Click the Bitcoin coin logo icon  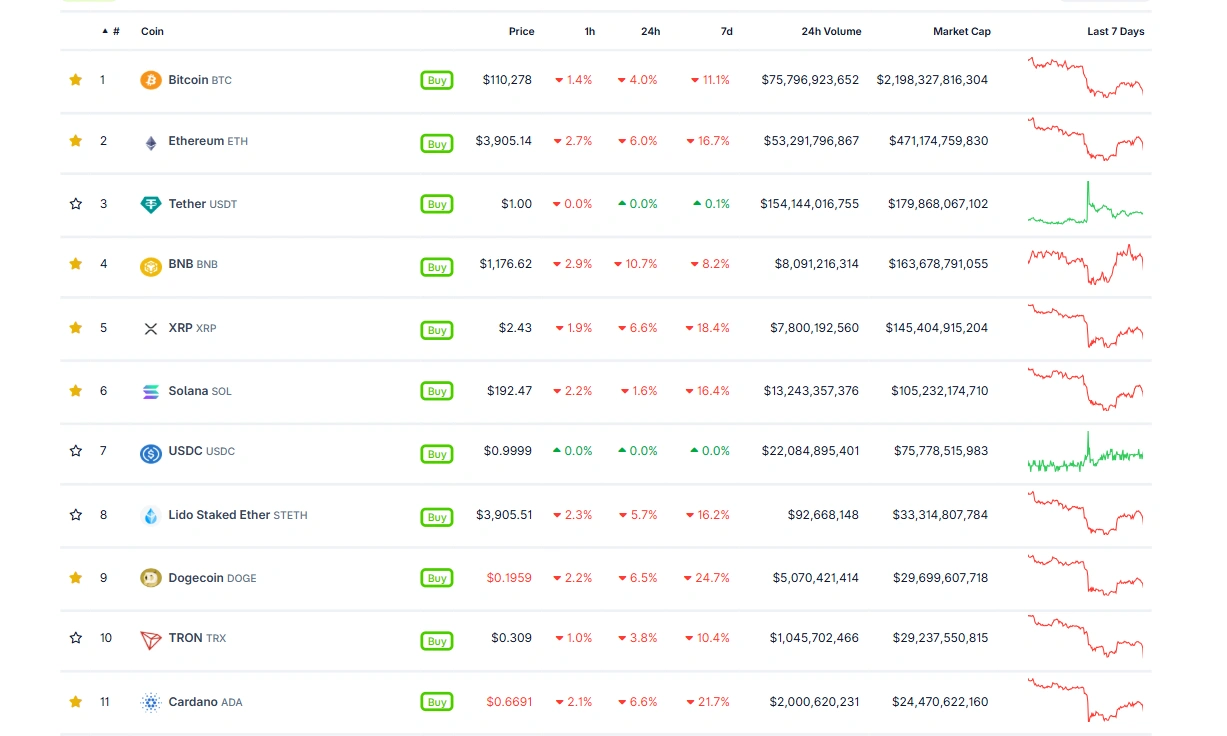(151, 80)
